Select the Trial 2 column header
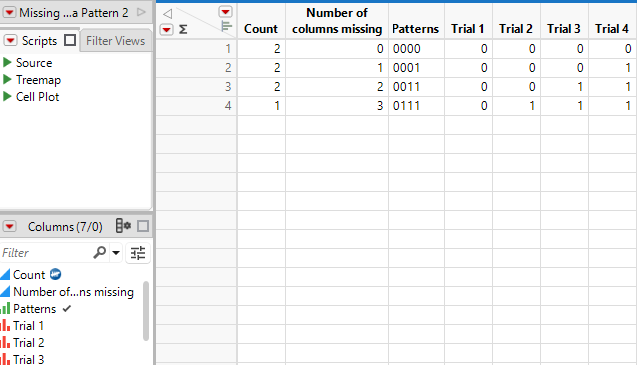Screen dimensions: 637x365 click(x=516, y=29)
